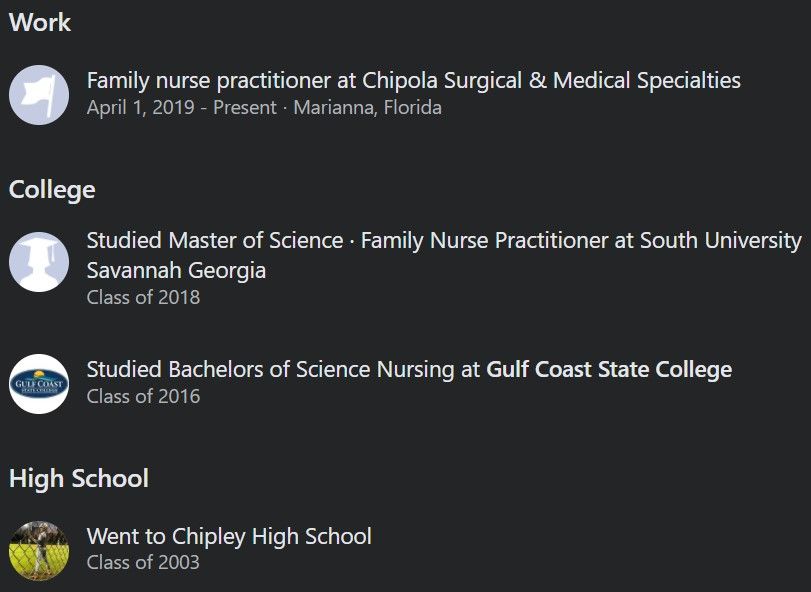The height and width of the screenshot is (592, 811).
Task: Click the Class of 2016 text
Action: (143, 397)
